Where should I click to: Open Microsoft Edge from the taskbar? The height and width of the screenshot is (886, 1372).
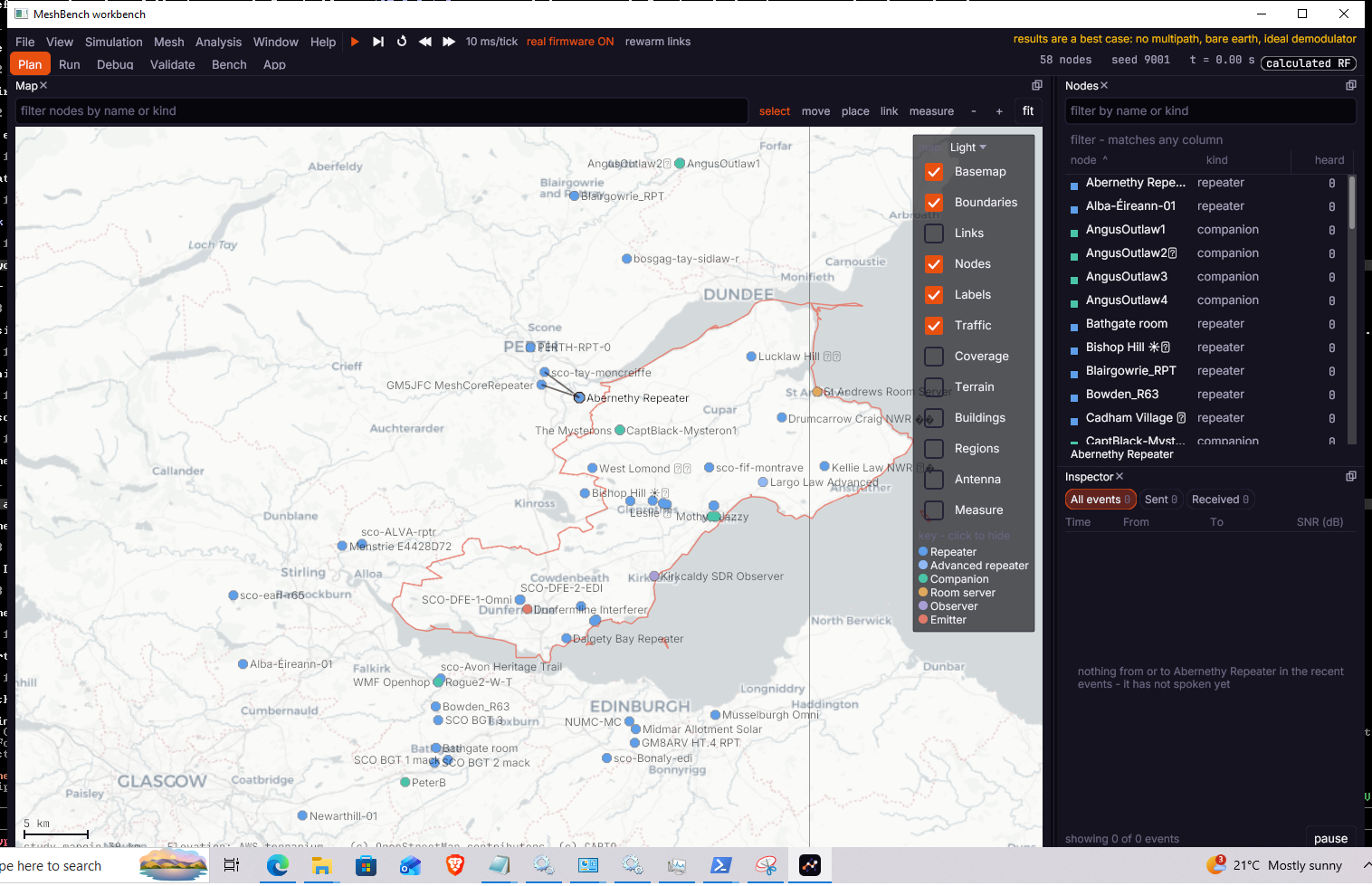[x=278, y=865]
